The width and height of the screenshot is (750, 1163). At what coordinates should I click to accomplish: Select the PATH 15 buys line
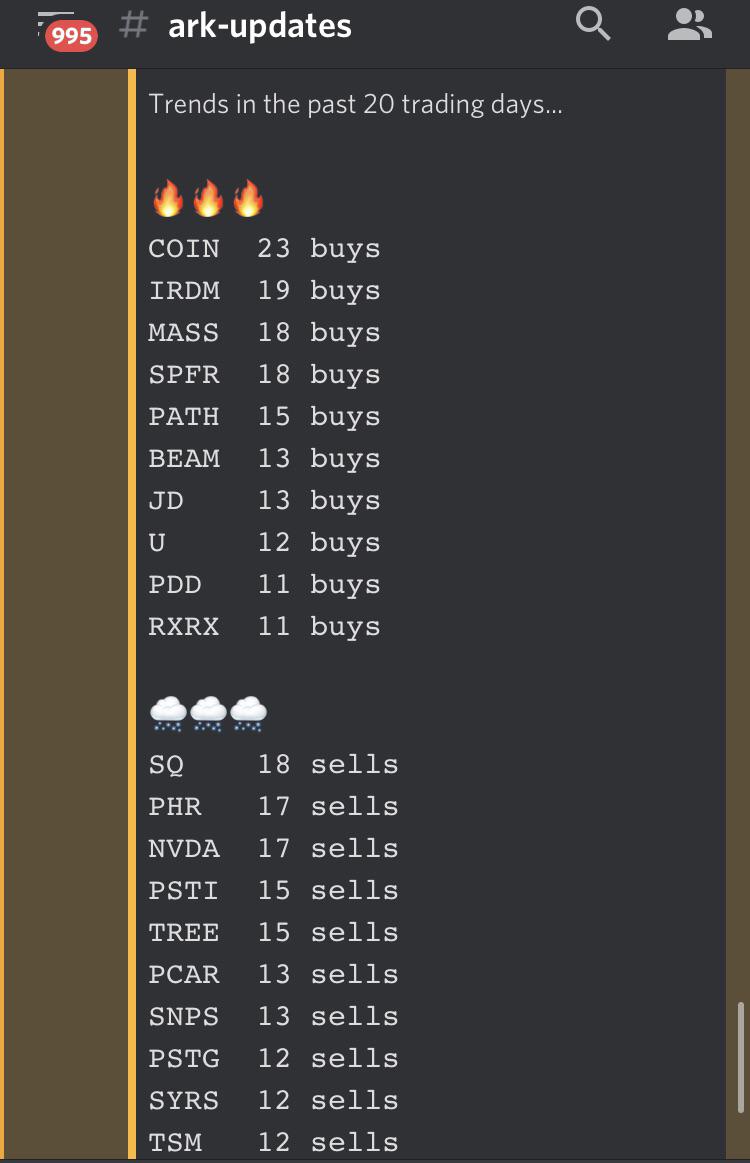coord(264,416)
